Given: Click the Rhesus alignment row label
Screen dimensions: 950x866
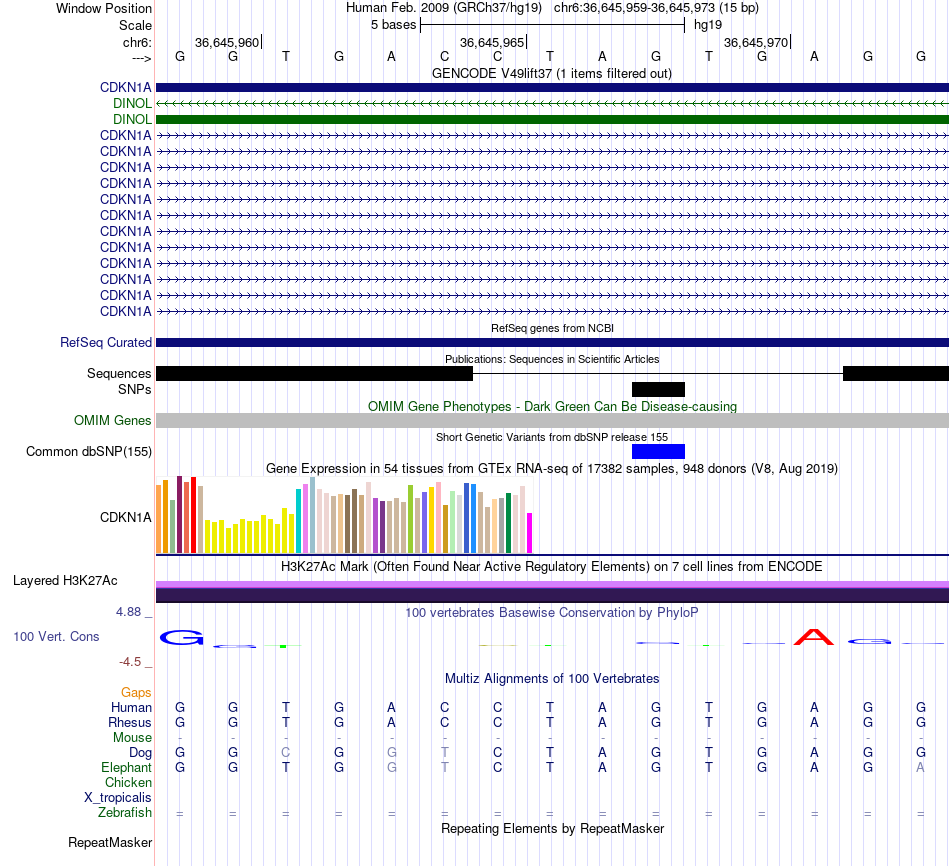Looking at the screenshot, I should [130, 723].
